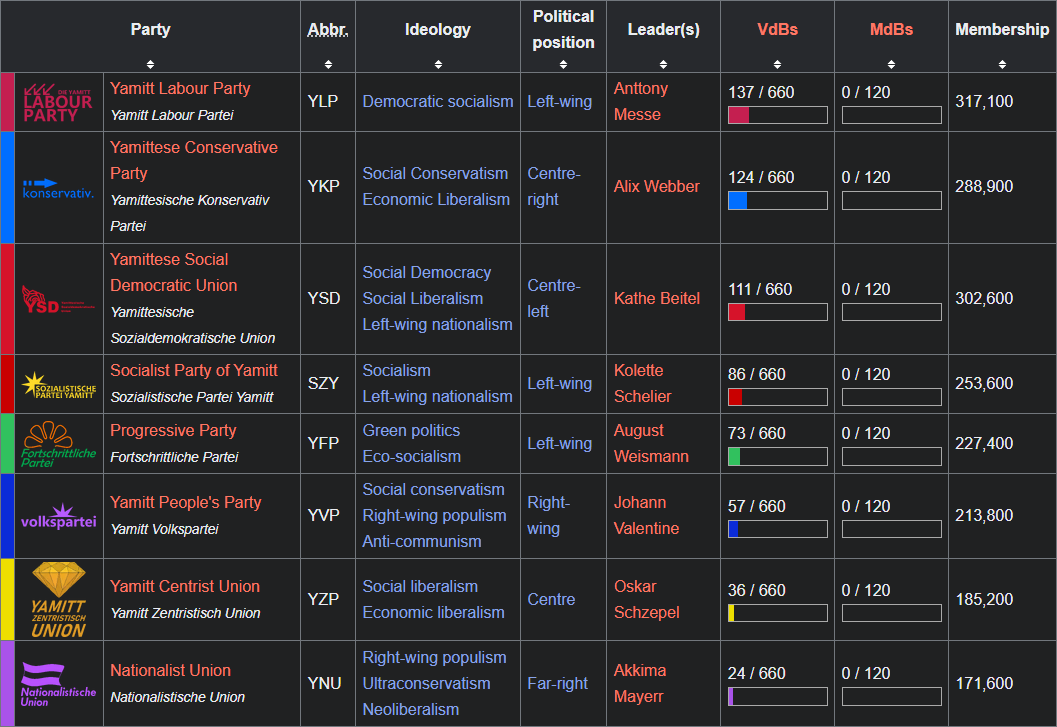Follow the Eco-socialism link

point(411,457)
